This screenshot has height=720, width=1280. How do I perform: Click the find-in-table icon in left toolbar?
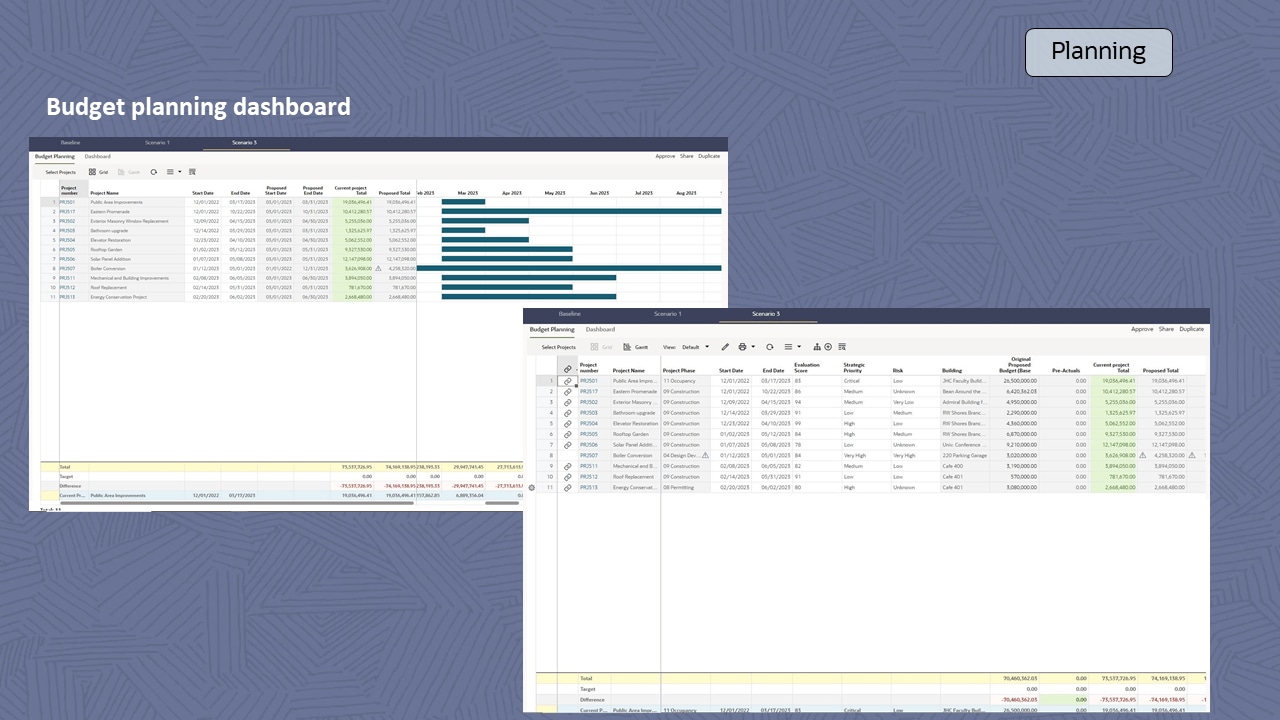pyautogui.click(x=192, y=172)
